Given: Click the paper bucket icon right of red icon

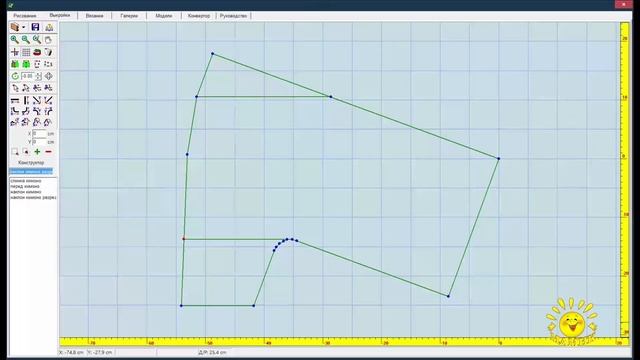Looking at the screenshot, I should pos(48,52).
